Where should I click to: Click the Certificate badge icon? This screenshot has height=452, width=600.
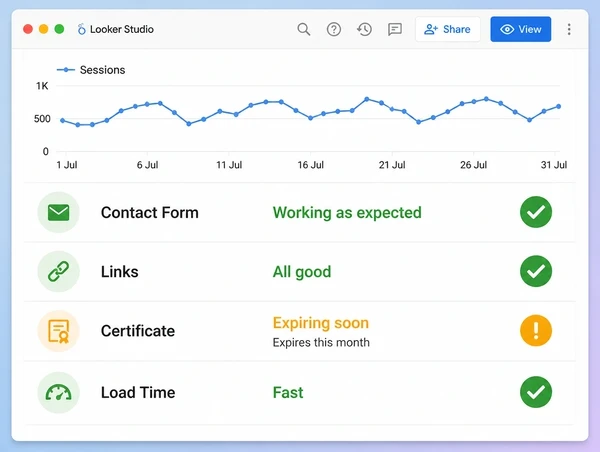pos(58,331)
